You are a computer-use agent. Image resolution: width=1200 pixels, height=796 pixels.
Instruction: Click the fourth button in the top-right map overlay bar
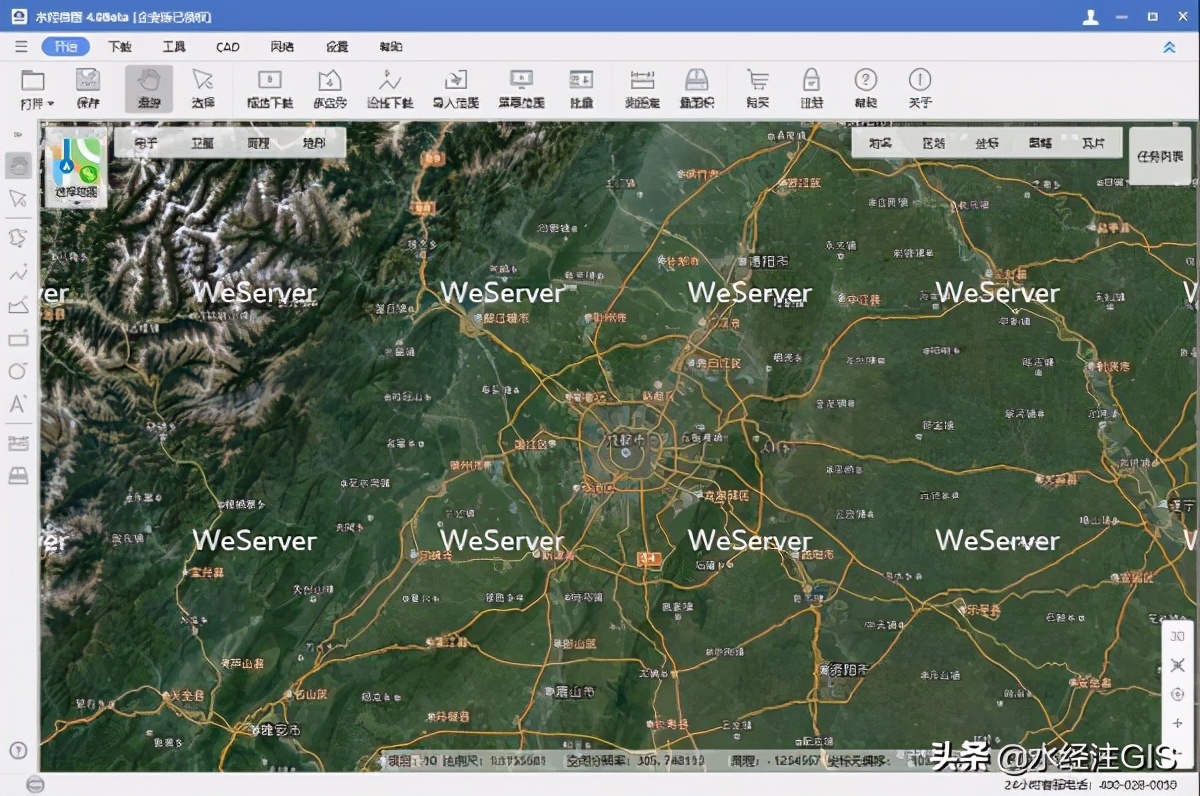[x=1040, y=143]
